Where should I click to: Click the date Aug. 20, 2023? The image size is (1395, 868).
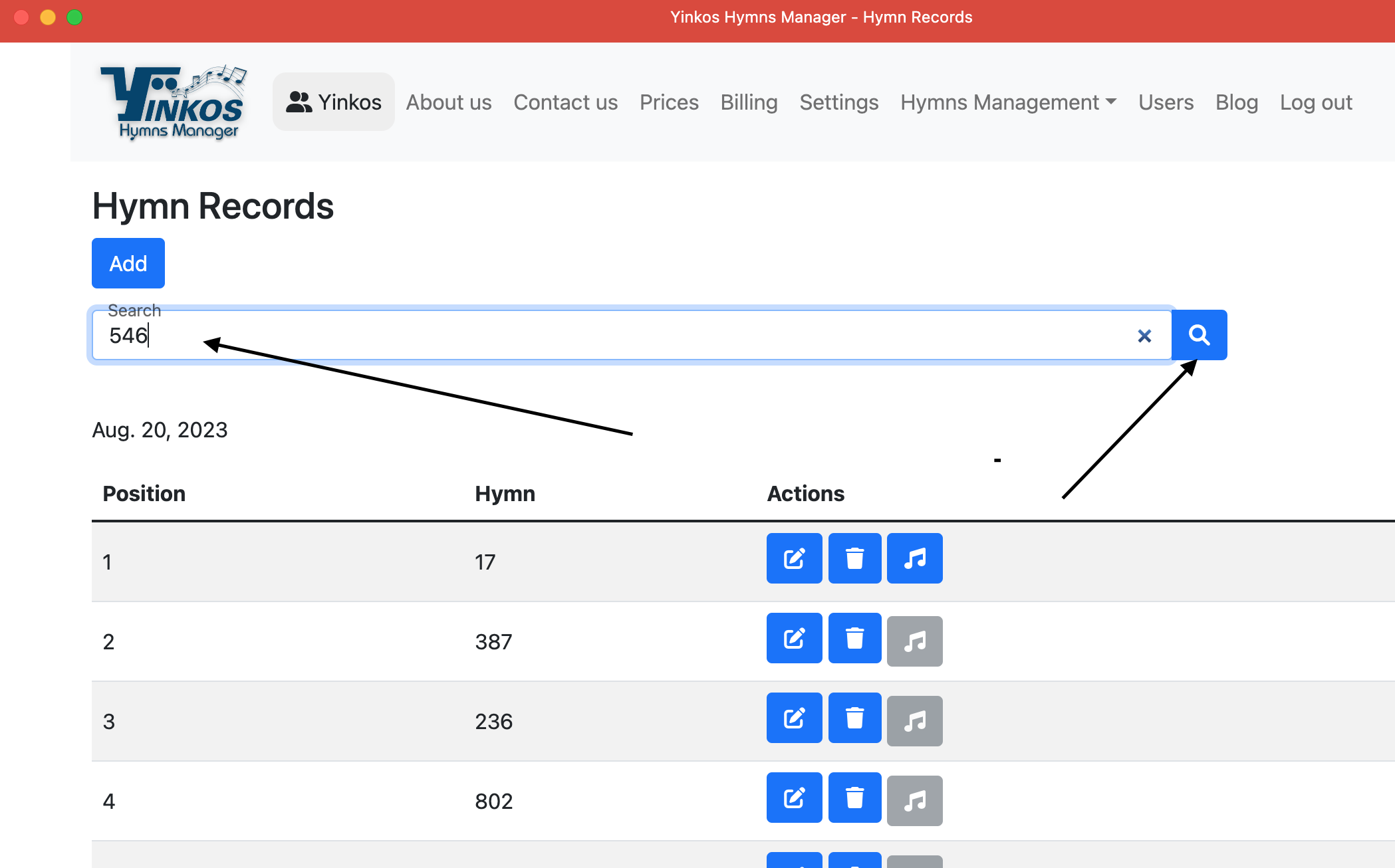pyautogui.click(x=160, y=430)
